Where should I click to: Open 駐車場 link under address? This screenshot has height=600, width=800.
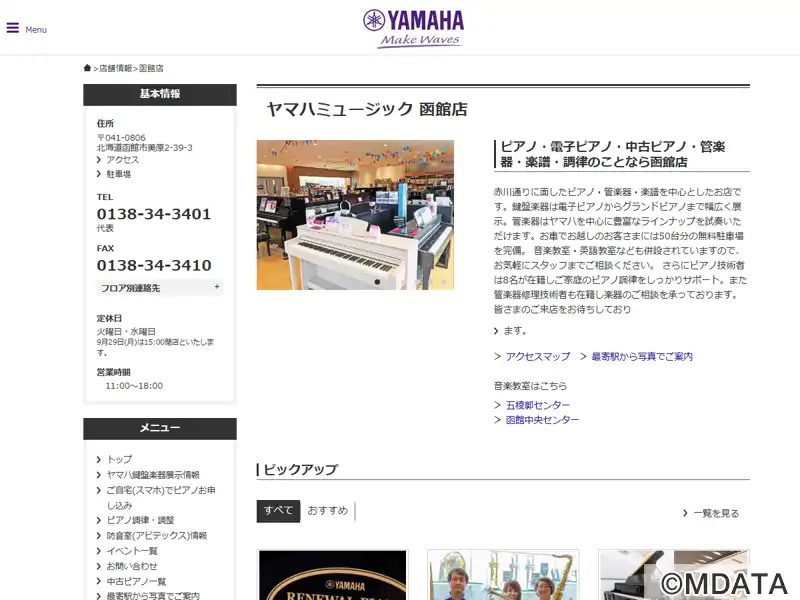[118, 174]
